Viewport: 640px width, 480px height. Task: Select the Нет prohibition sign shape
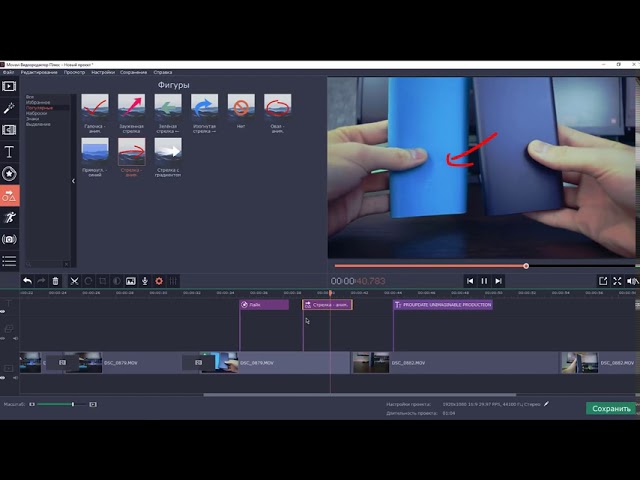241,108
